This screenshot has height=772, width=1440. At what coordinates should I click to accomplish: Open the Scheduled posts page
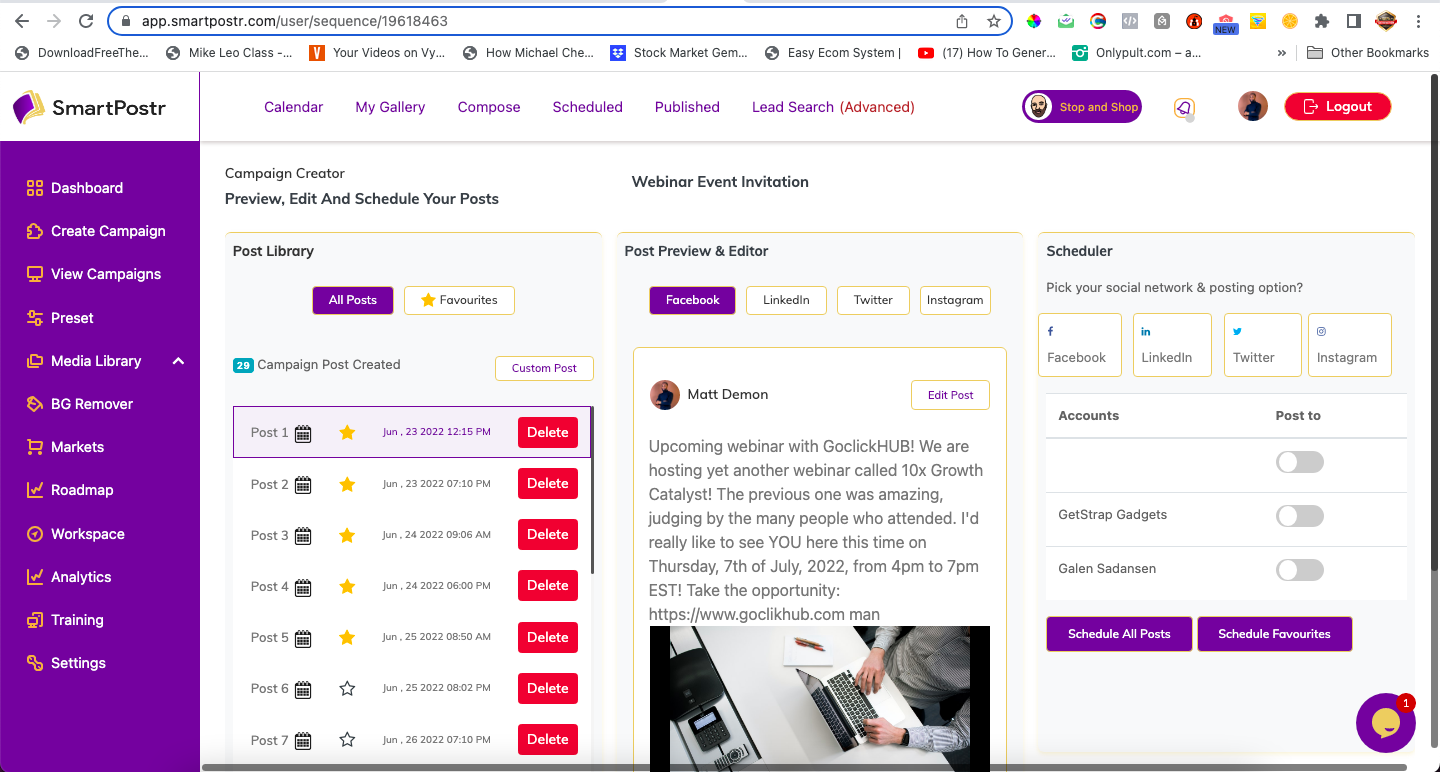pos(587,107)
